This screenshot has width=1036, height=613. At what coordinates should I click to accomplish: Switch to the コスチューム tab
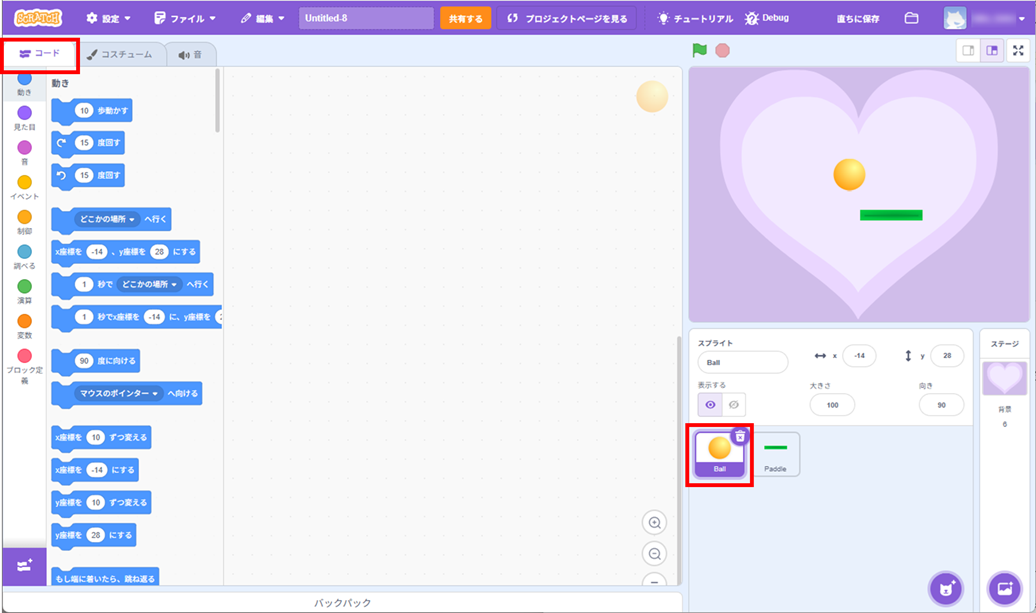[119, 55]
